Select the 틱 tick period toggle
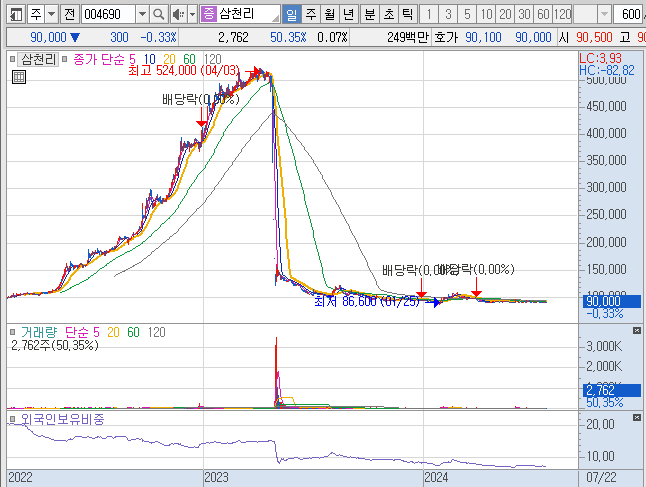The width and height of the screenshot is (646, 487). coord(408,14)
